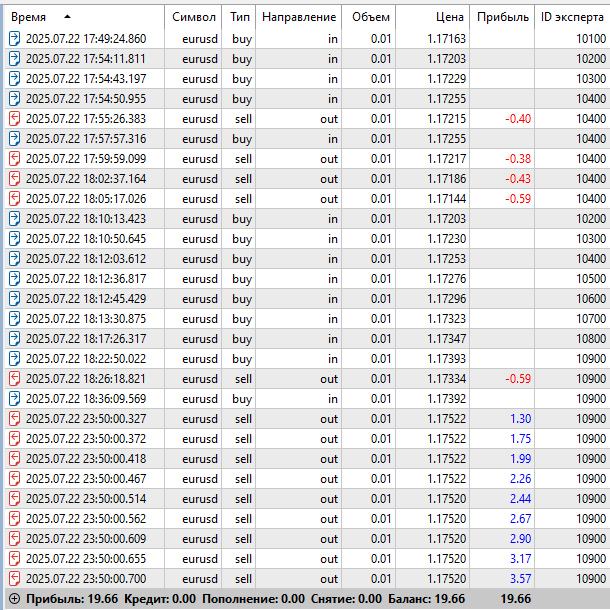Click the Символ column header

(x=193, y=17)
